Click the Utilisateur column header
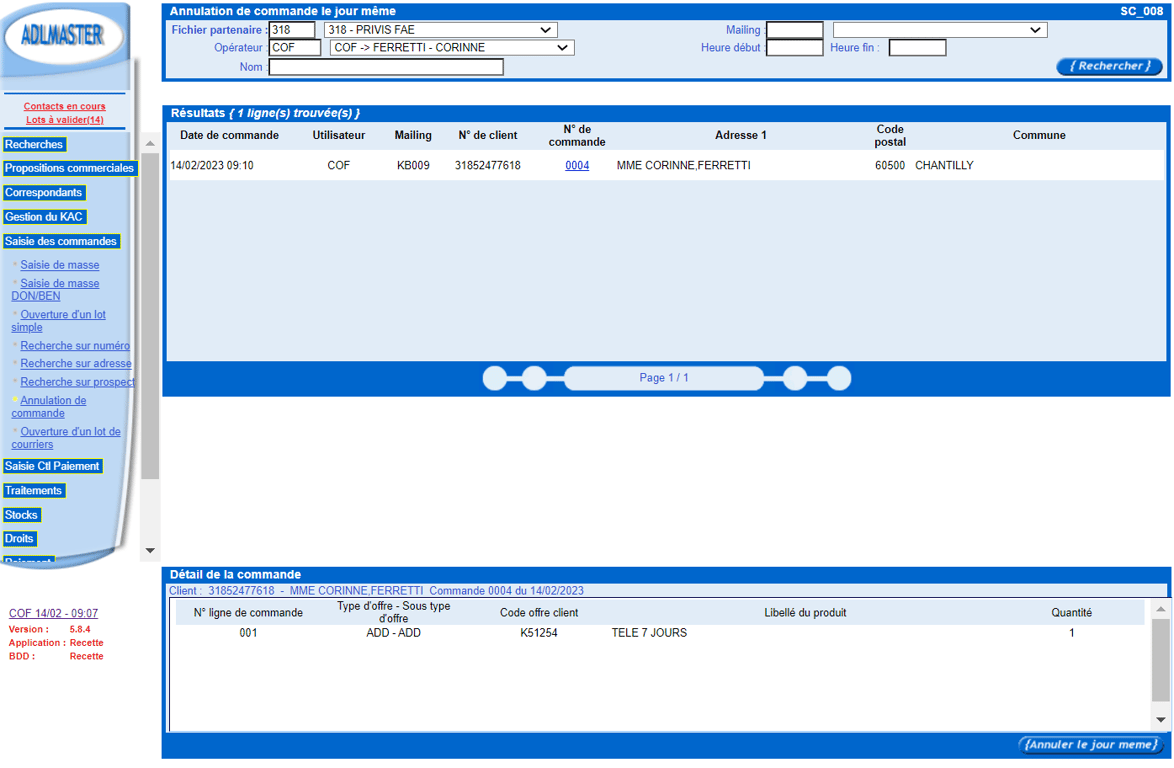 click(339, 135)
